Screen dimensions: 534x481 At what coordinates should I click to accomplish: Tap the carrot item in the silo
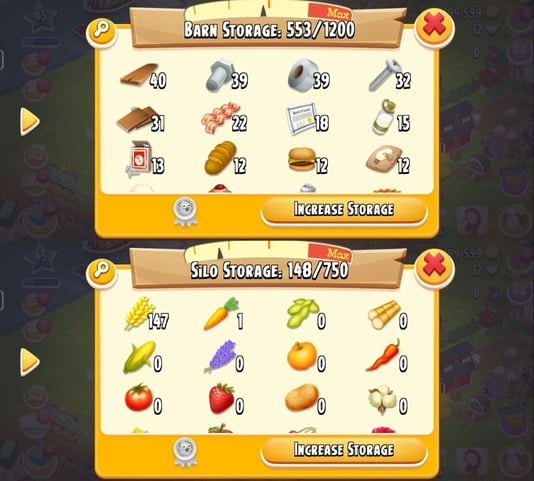click(x=225, y=314)
